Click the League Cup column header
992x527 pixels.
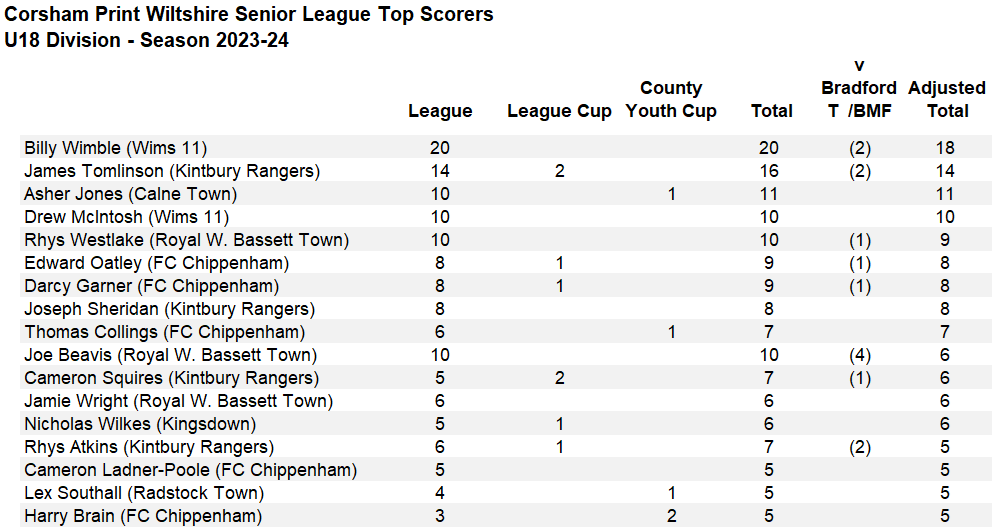click(x=559, y=111)
